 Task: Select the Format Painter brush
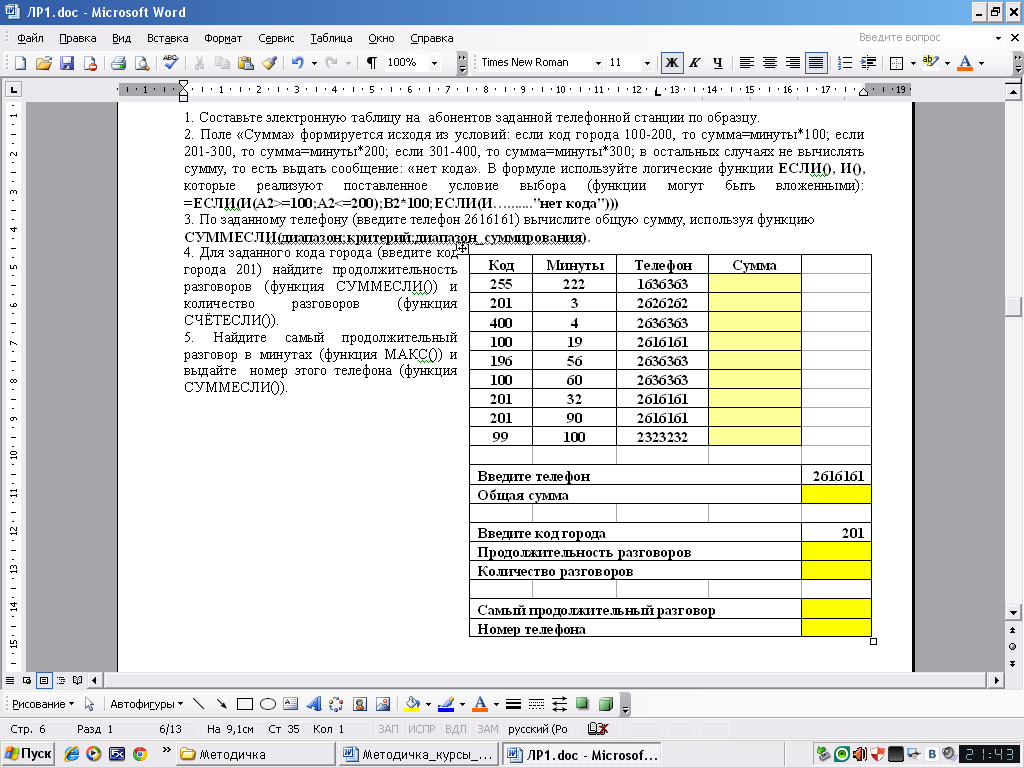click(268, 63)
